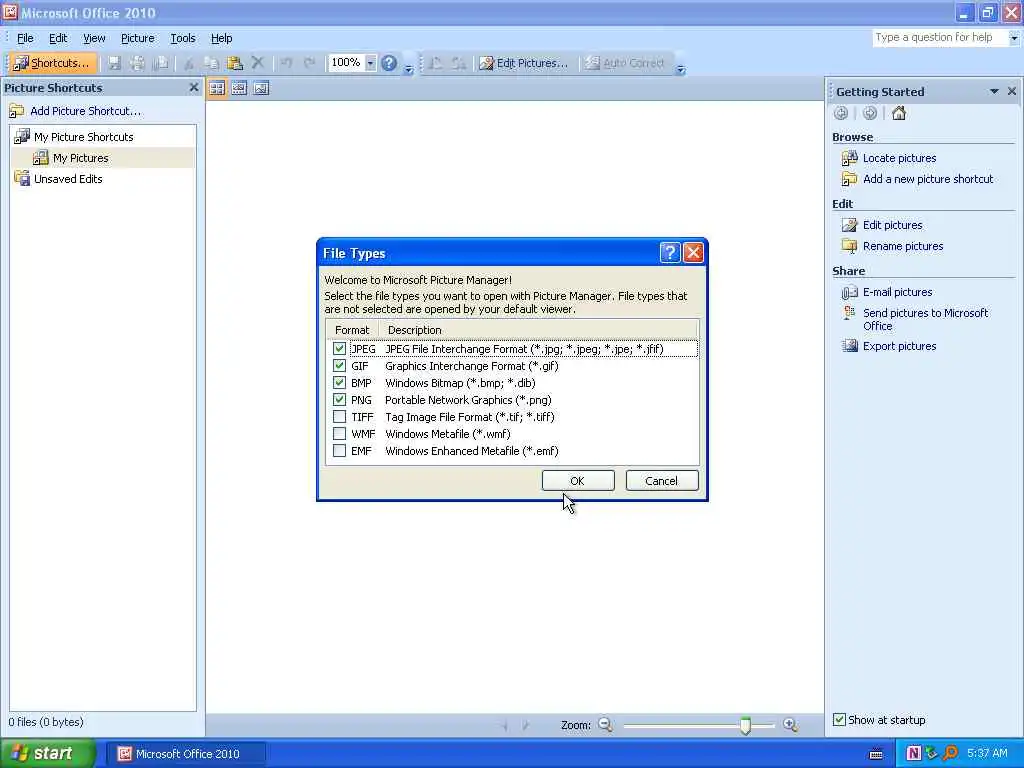The height and width of the screenshot is (768, 1024).
Task: Click E-mail pictures link
Action: (897, 293)
